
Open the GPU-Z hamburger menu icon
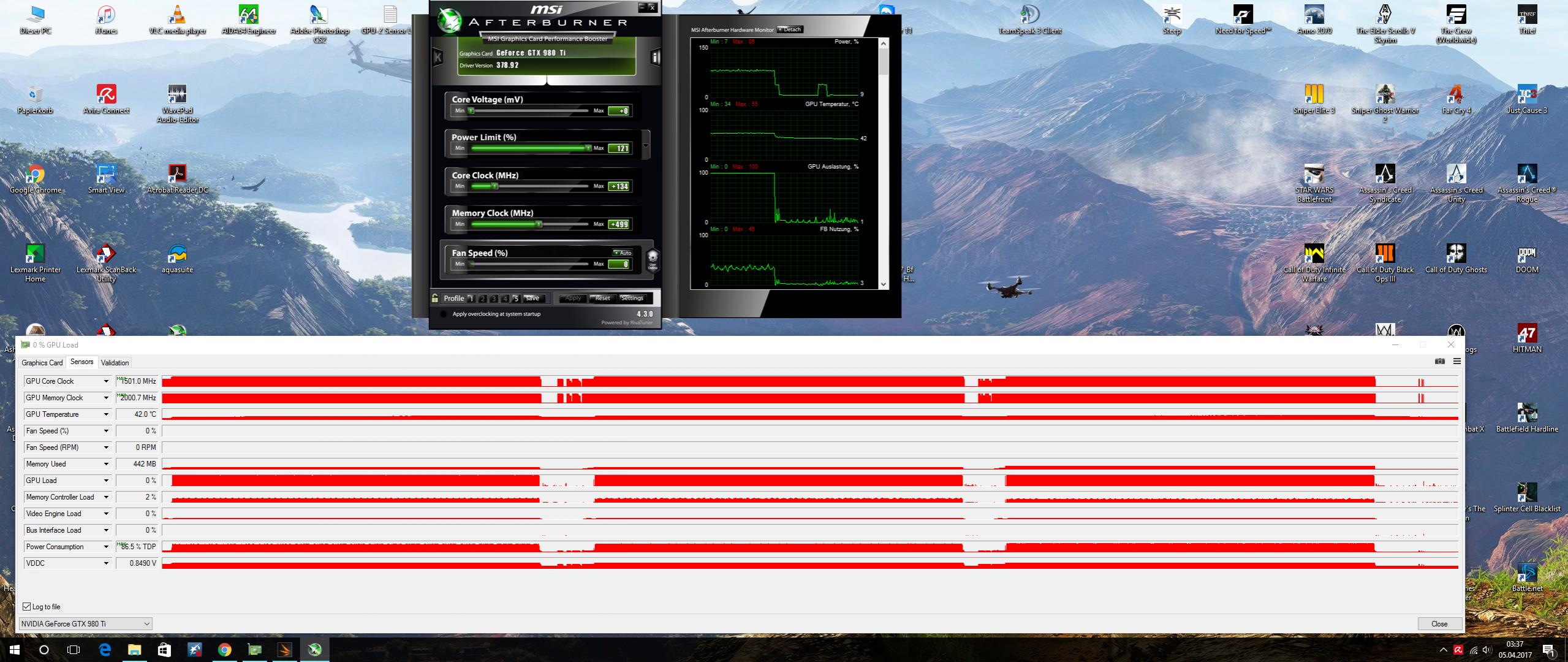coord(1457,362)
